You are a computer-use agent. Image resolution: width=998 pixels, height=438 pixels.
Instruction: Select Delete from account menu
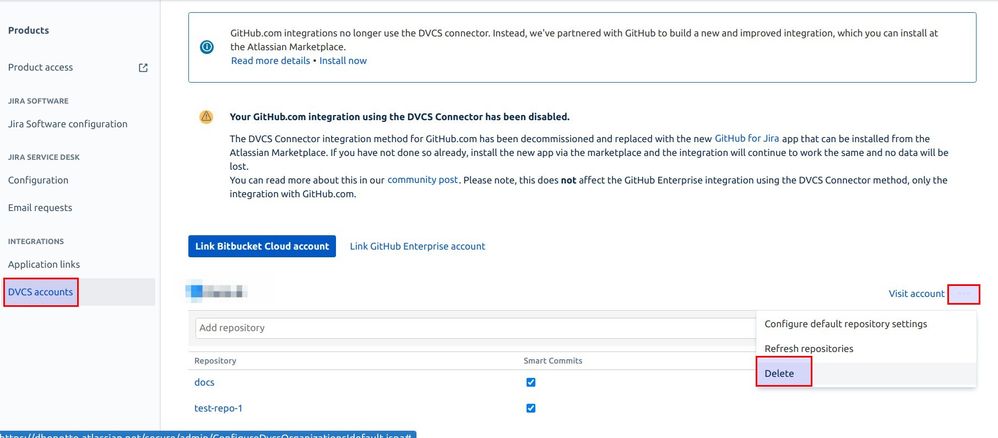[866, 374]
